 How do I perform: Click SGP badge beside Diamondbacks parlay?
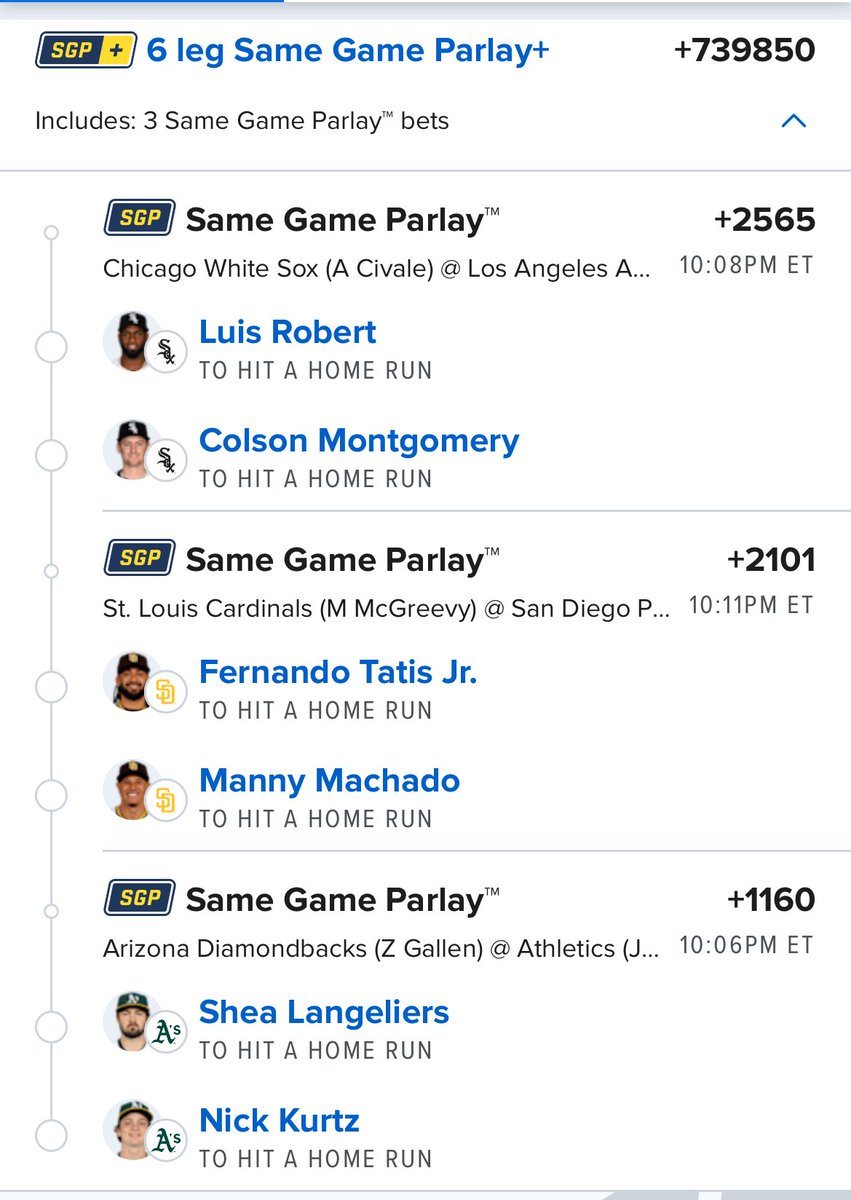pyautogui.click(x=140, y=898)
